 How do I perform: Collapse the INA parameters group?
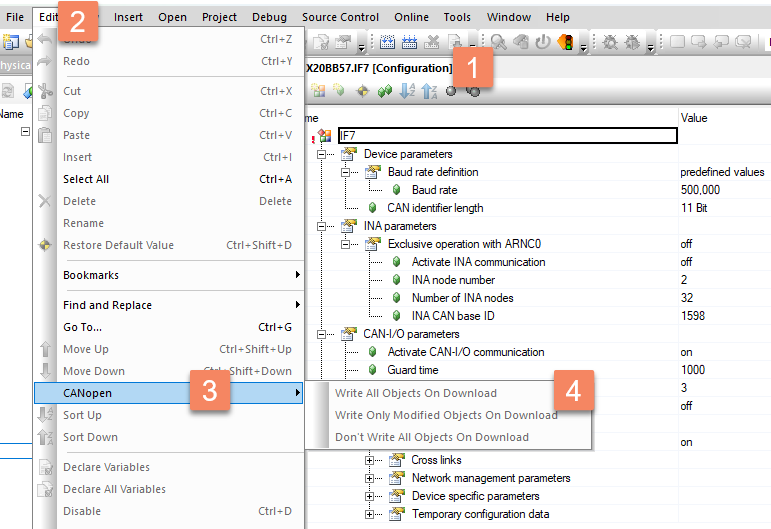coord(321,226)
